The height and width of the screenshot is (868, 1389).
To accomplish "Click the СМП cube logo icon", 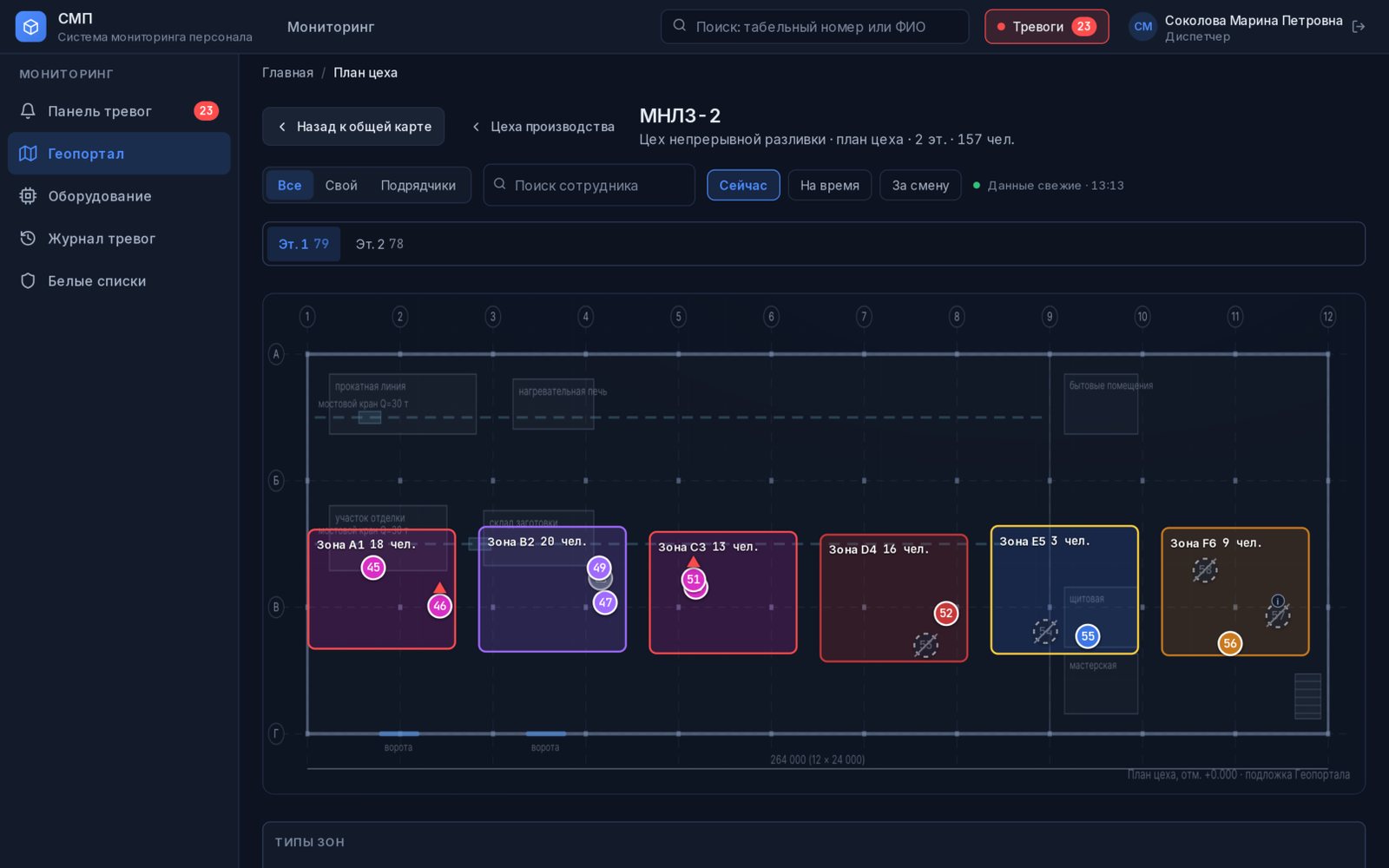I will tap(30, 27).
